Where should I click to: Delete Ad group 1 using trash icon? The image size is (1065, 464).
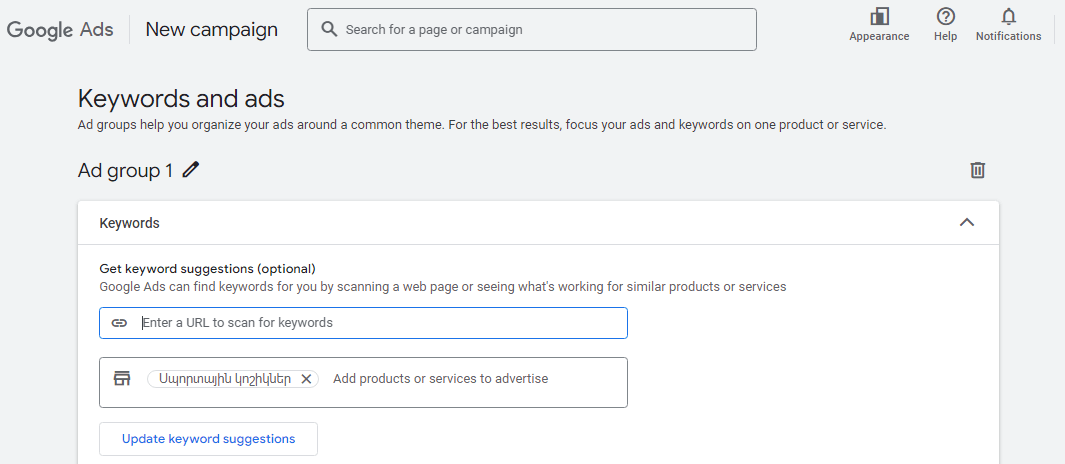978,170
